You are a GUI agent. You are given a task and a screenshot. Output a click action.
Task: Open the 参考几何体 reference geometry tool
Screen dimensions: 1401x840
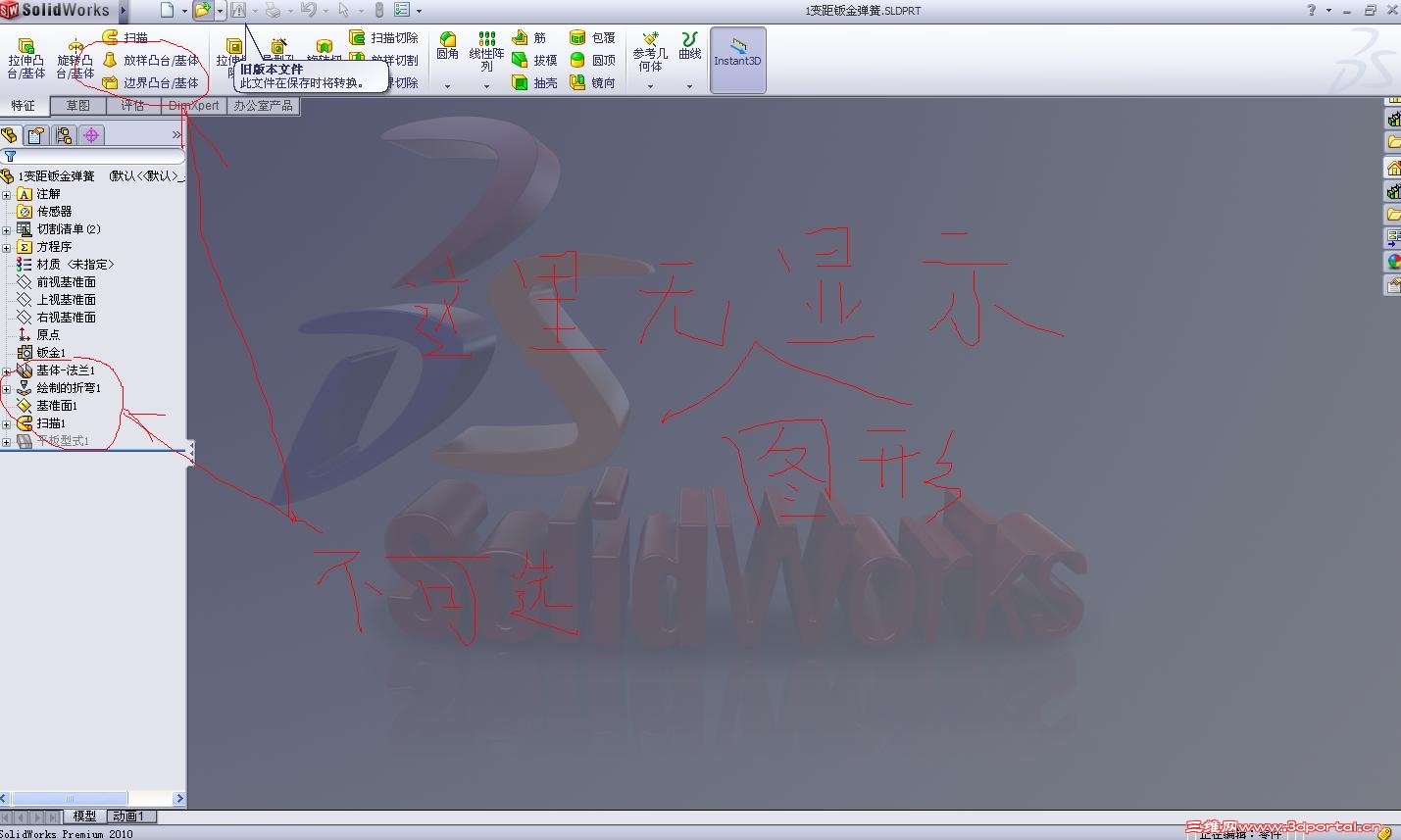650,52
